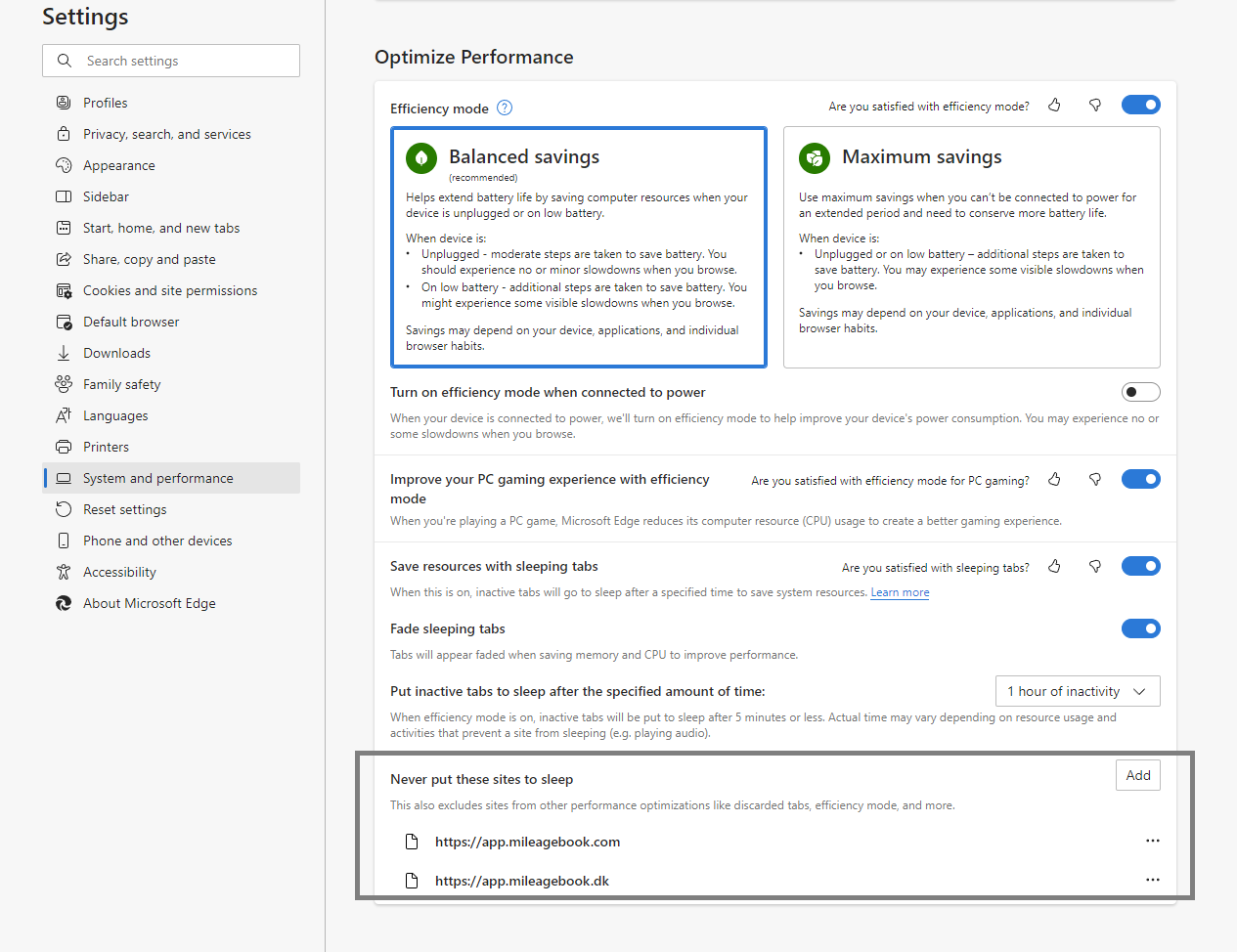Give thumbs up for efficiency mode

pos(1054,106)
